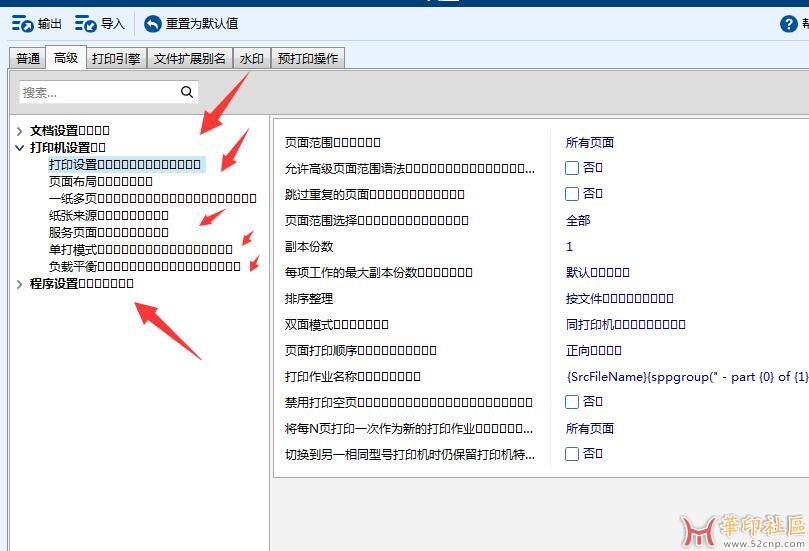Click the 输出 button label
This screenshot has height=551, width=809.
click(50, 24)
